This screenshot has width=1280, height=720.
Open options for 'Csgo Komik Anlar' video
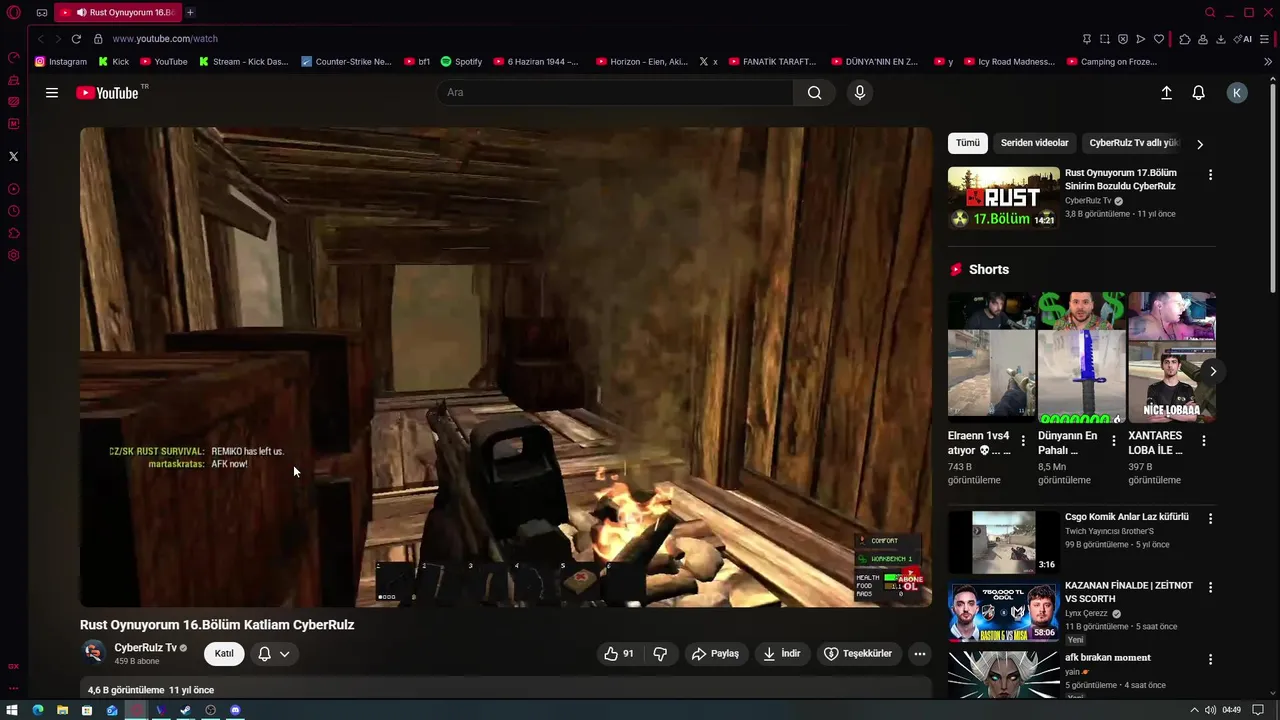pyautogui.click(x=1210, y=519)
